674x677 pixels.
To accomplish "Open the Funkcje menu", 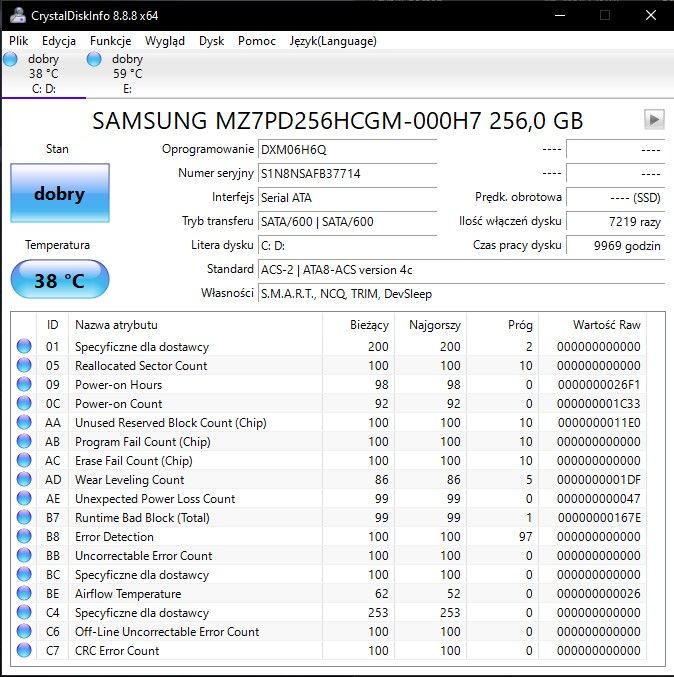I will [x=111, y=41].
